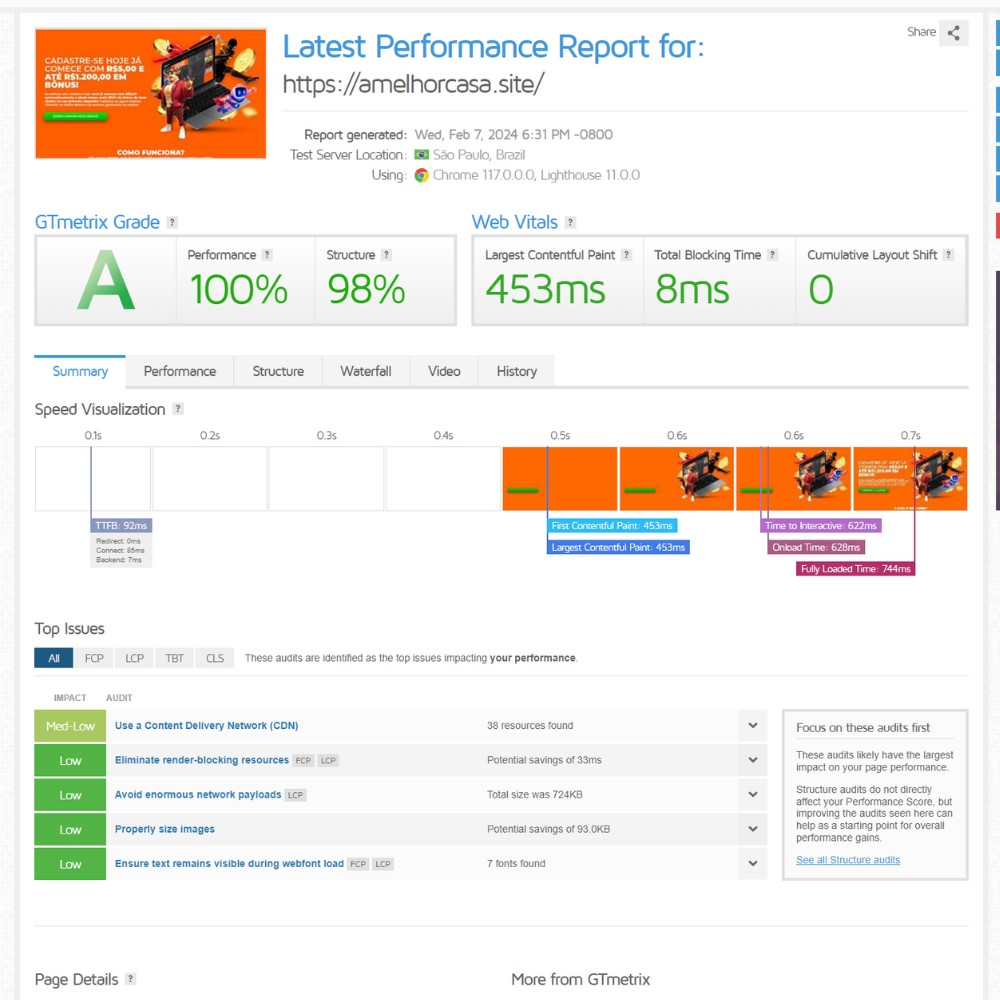Expand Ensure text remains visible row

click(753, 864)
